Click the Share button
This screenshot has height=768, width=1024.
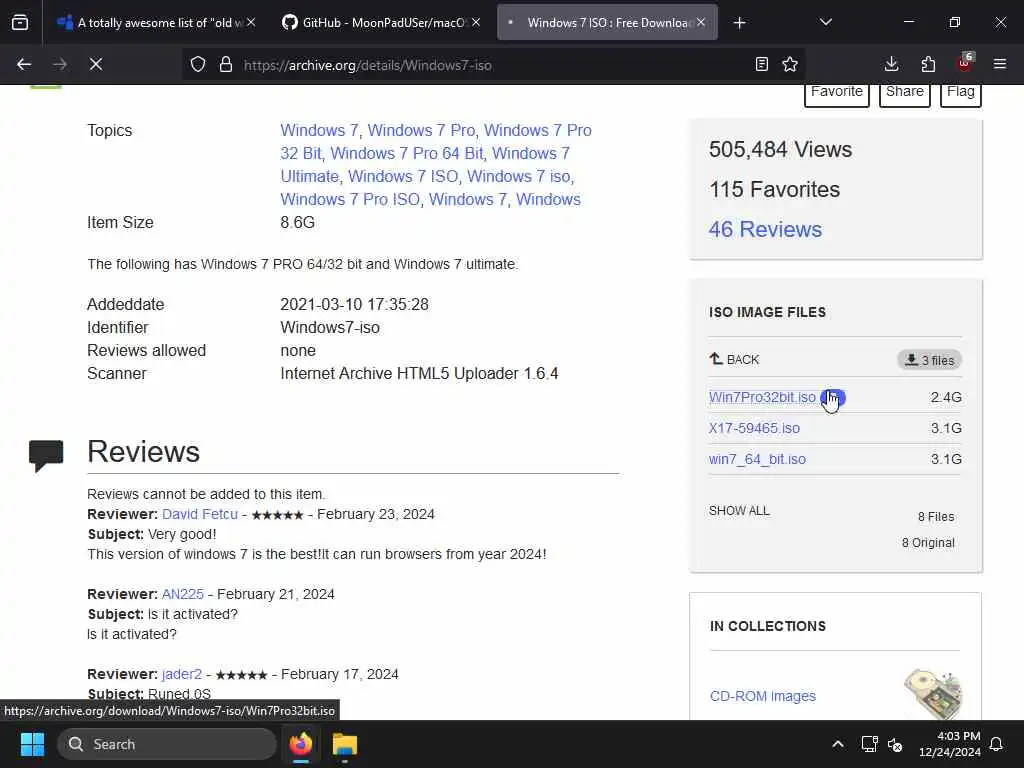point(904,91)
